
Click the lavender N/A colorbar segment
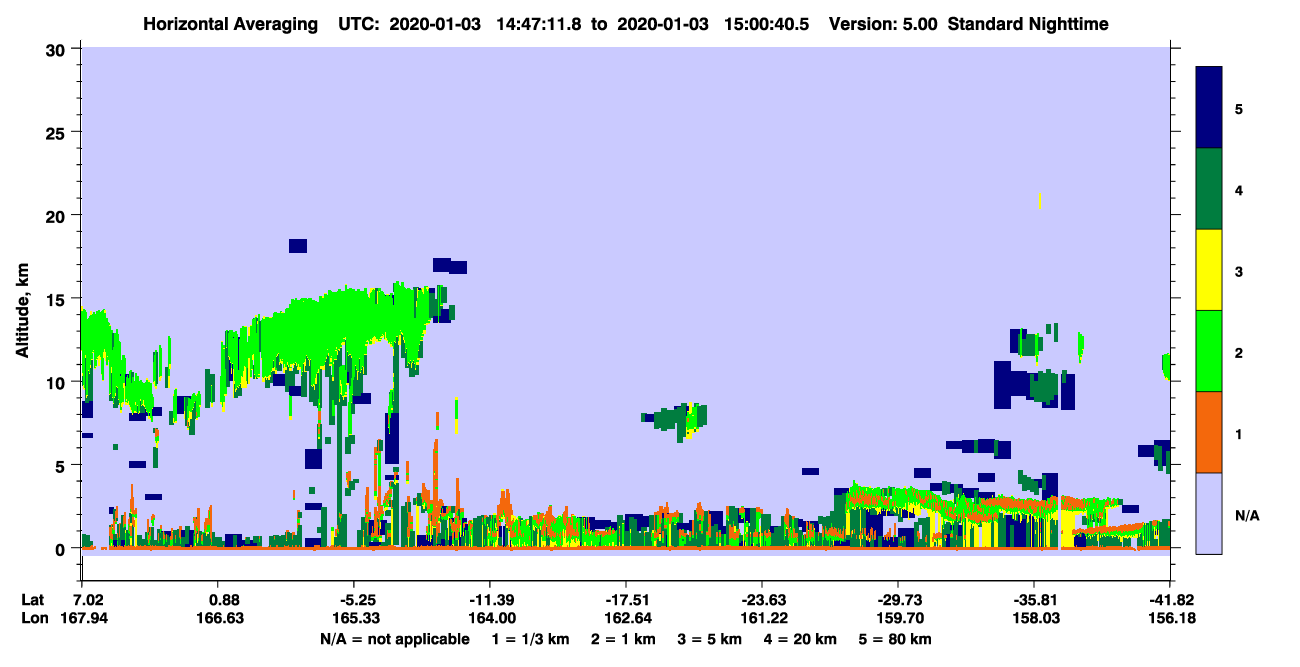pyautogui.click(x=1209, y=513)
